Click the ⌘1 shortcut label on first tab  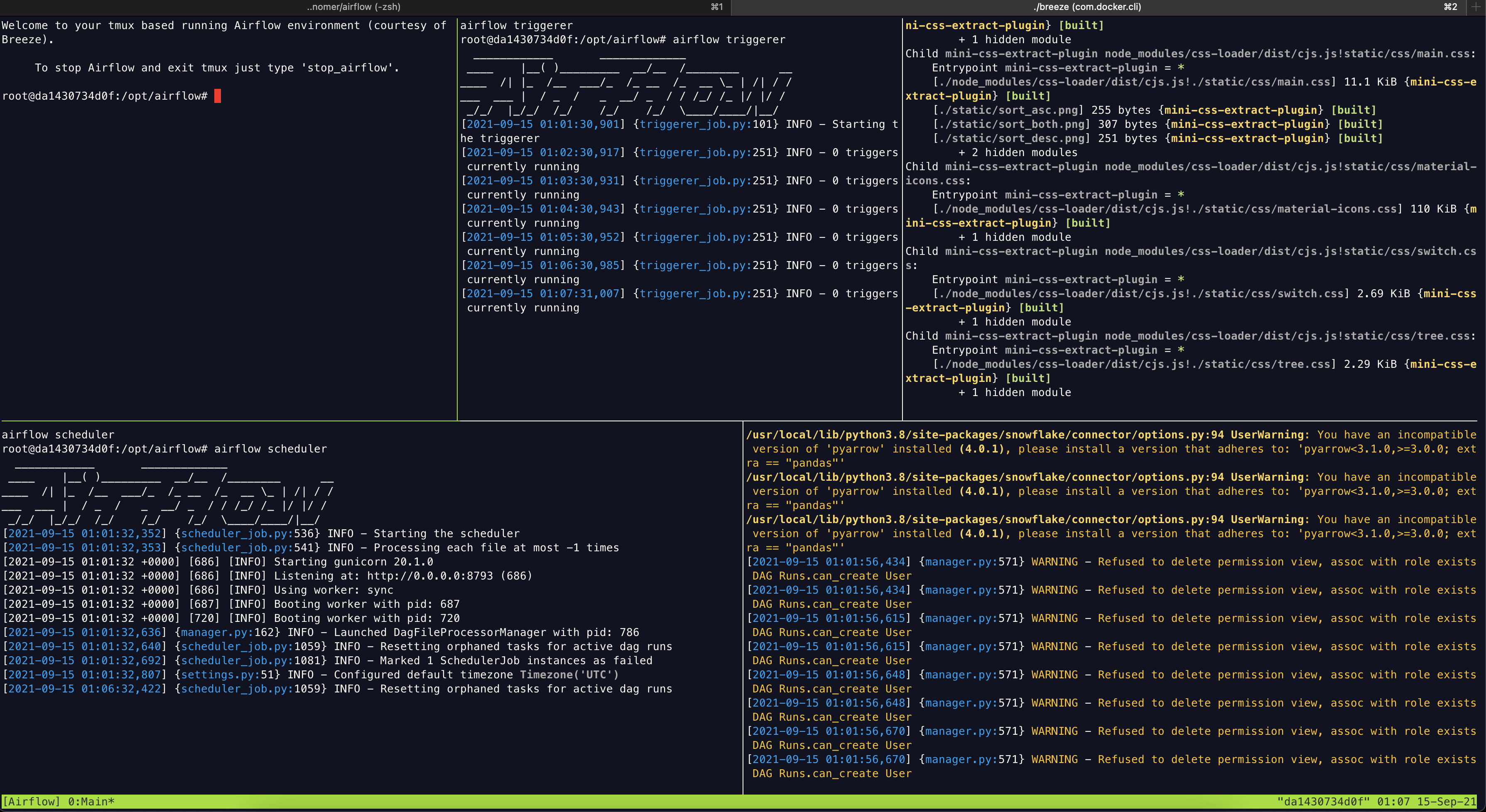pyautogui.click(x=716, y=7)
